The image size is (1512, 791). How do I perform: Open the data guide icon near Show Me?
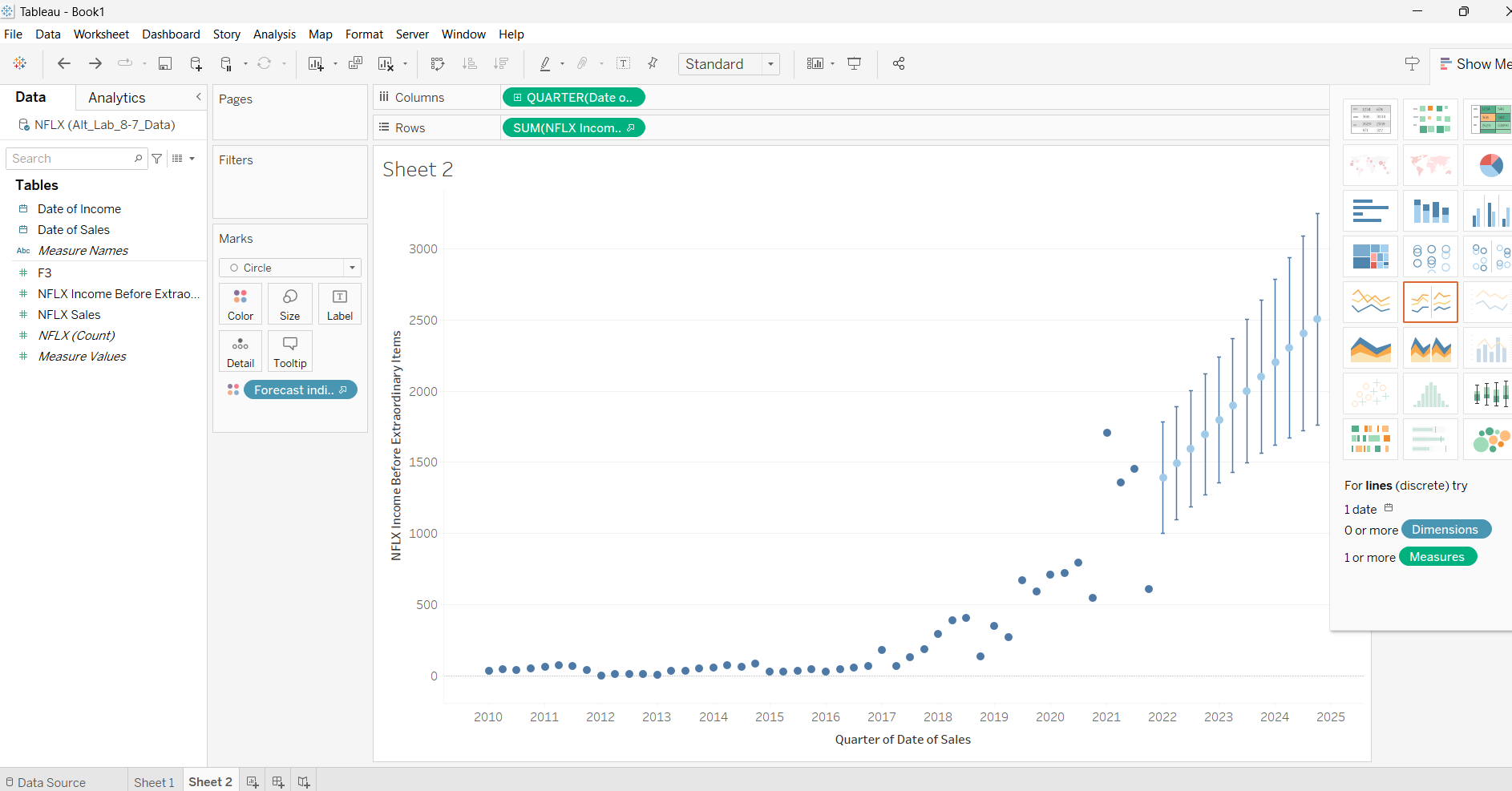pyautogui.click(x=1413, y=63)
